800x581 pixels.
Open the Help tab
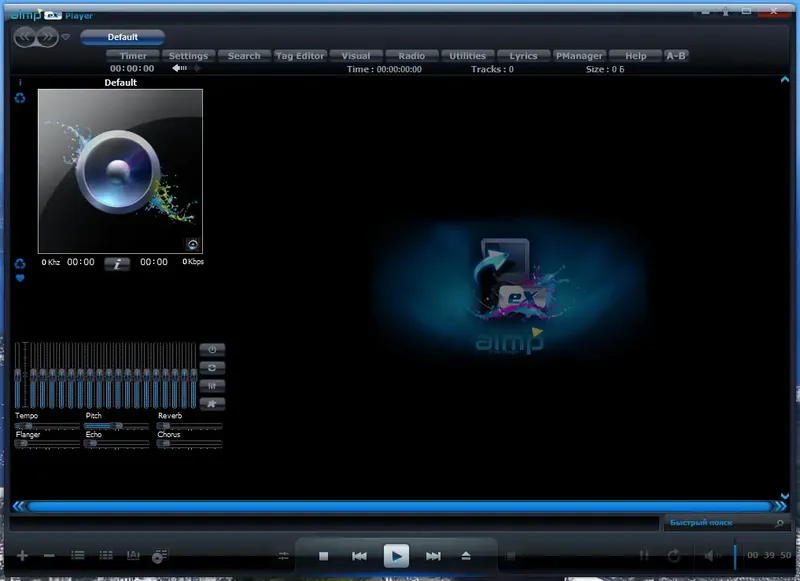click(x=635, y=56)
